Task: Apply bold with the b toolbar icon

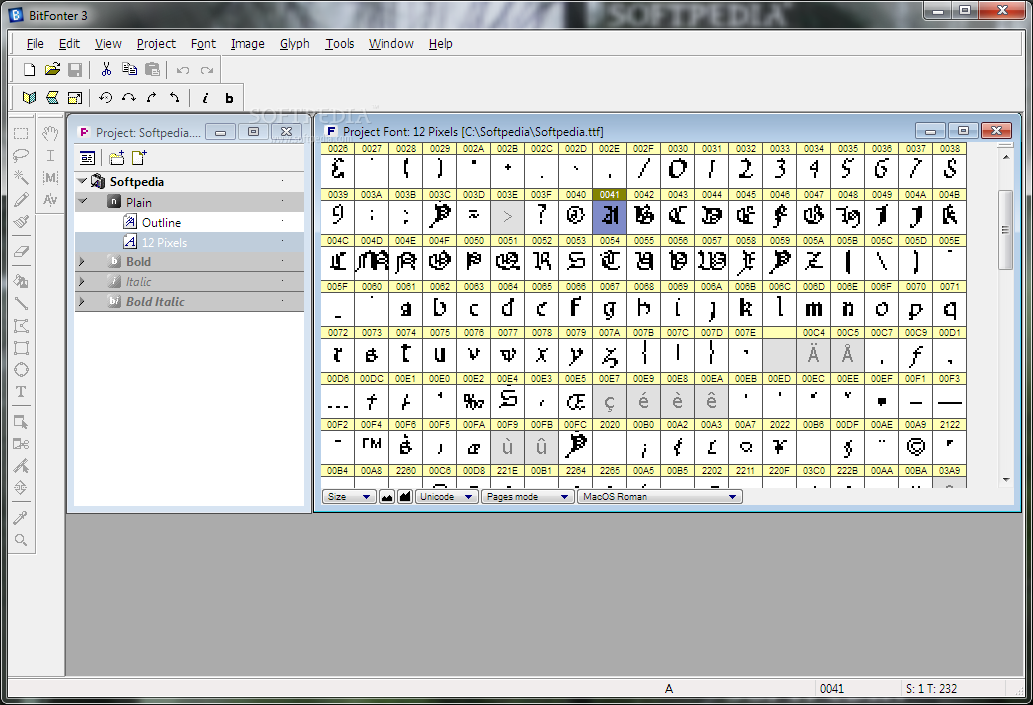Action: click(x=229, y=98)
